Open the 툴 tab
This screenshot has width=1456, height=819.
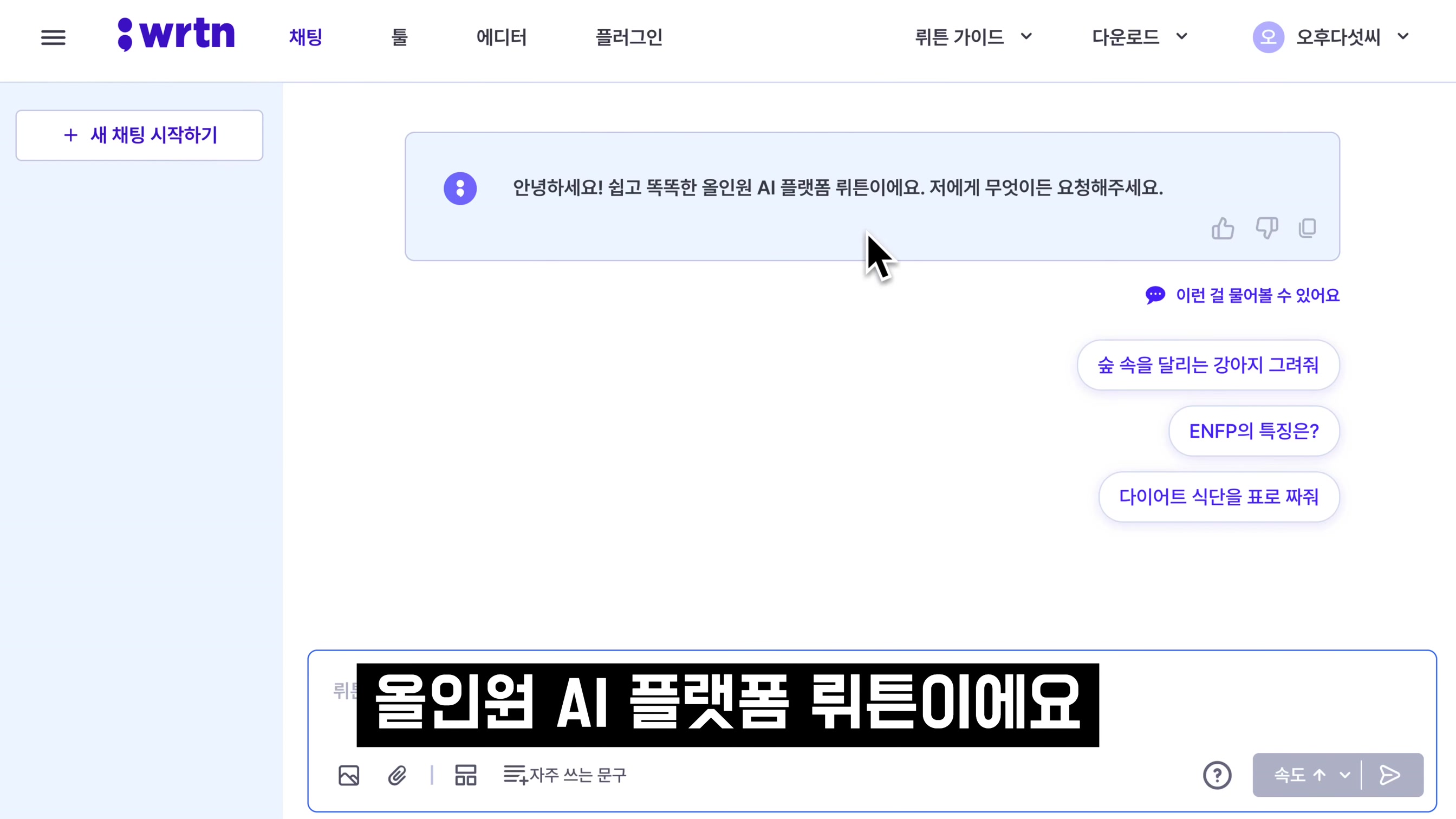point(400,37)
